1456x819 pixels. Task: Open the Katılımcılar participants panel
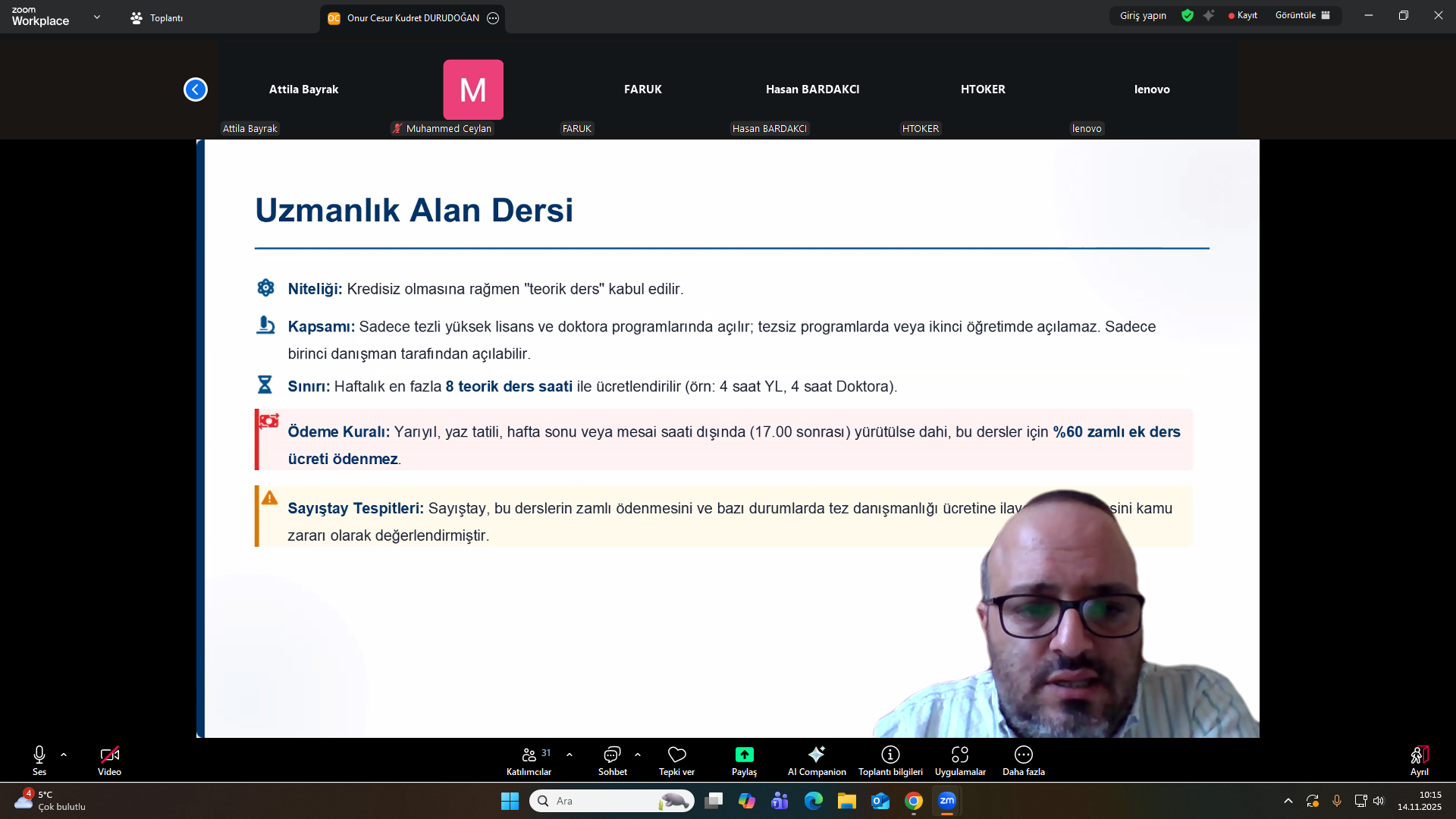click(x=529, y=755)
